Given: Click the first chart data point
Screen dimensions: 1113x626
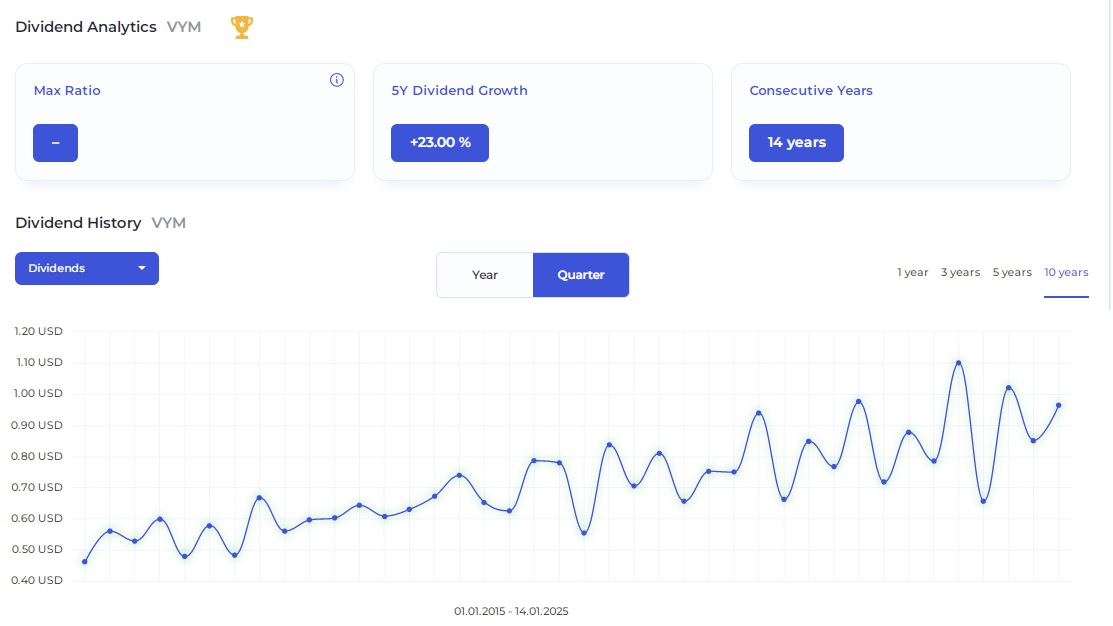Looking at the screenshot, I should 85,561.
